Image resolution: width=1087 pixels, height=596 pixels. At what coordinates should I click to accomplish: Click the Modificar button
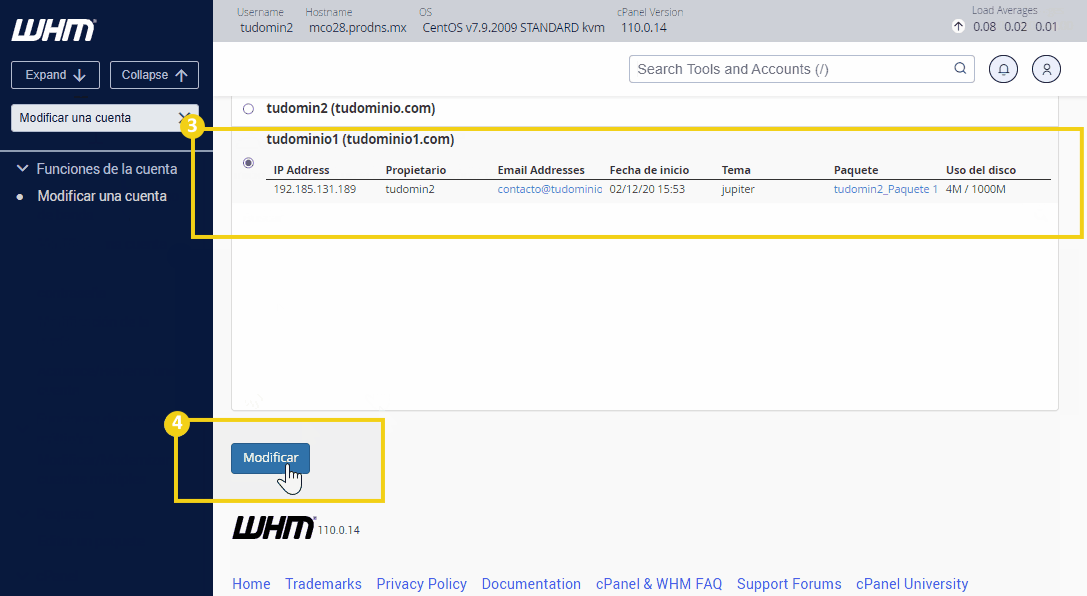tap(270, 458)
